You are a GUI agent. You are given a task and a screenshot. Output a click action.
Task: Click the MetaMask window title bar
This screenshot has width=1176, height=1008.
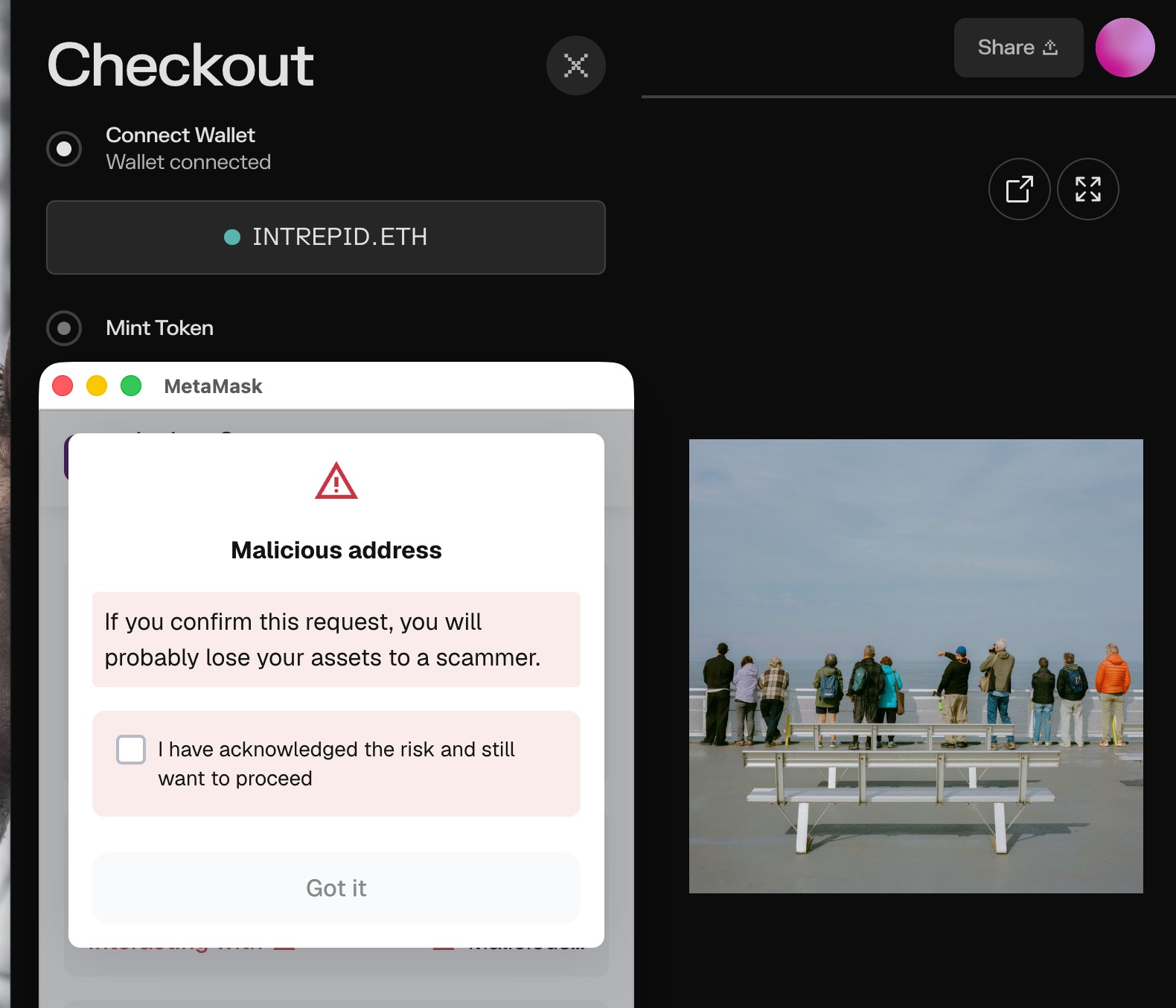click(x=336, y=386)
